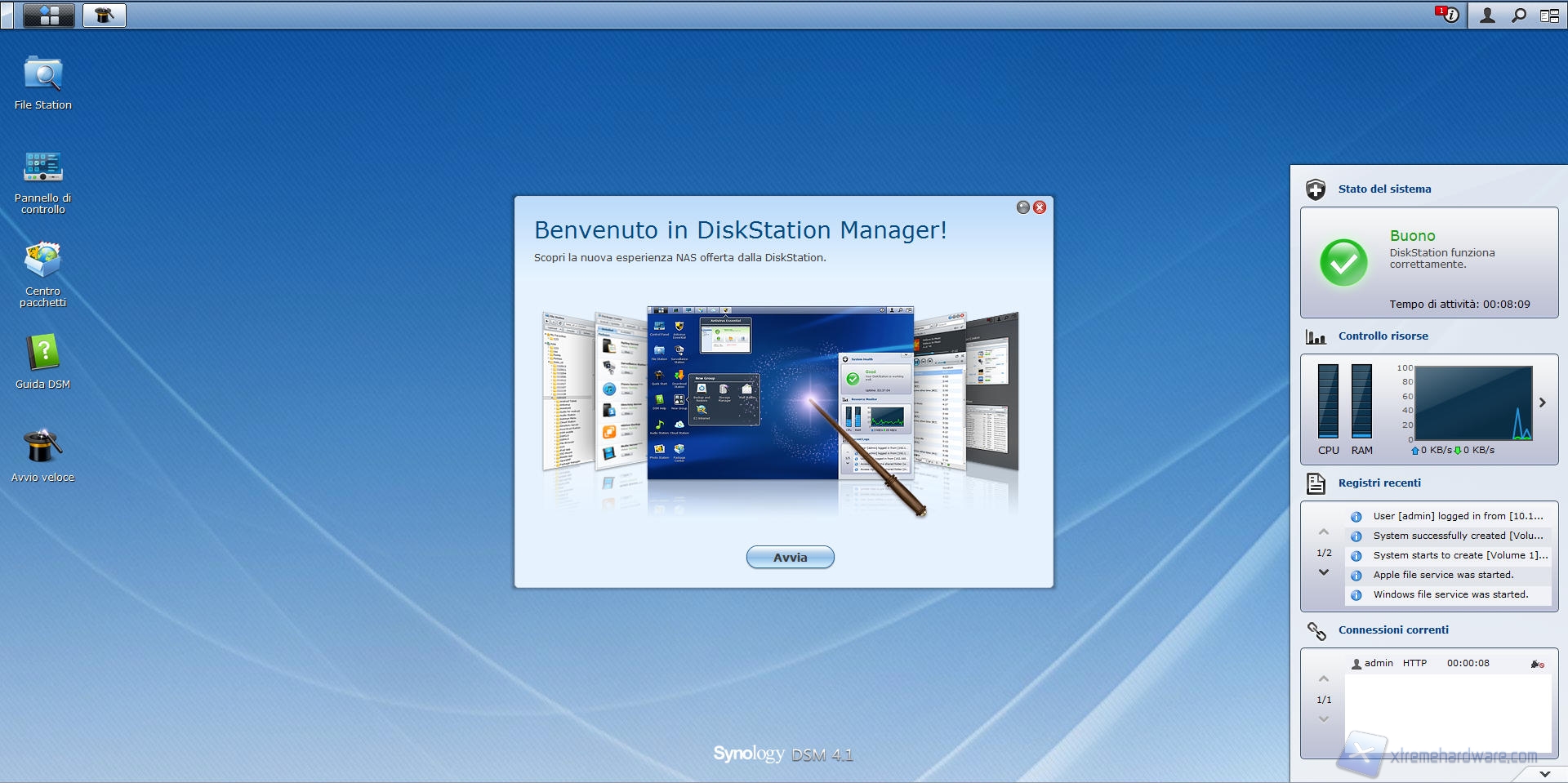Click the admin connection kick icon
1568x783 pixels.
1537,664
